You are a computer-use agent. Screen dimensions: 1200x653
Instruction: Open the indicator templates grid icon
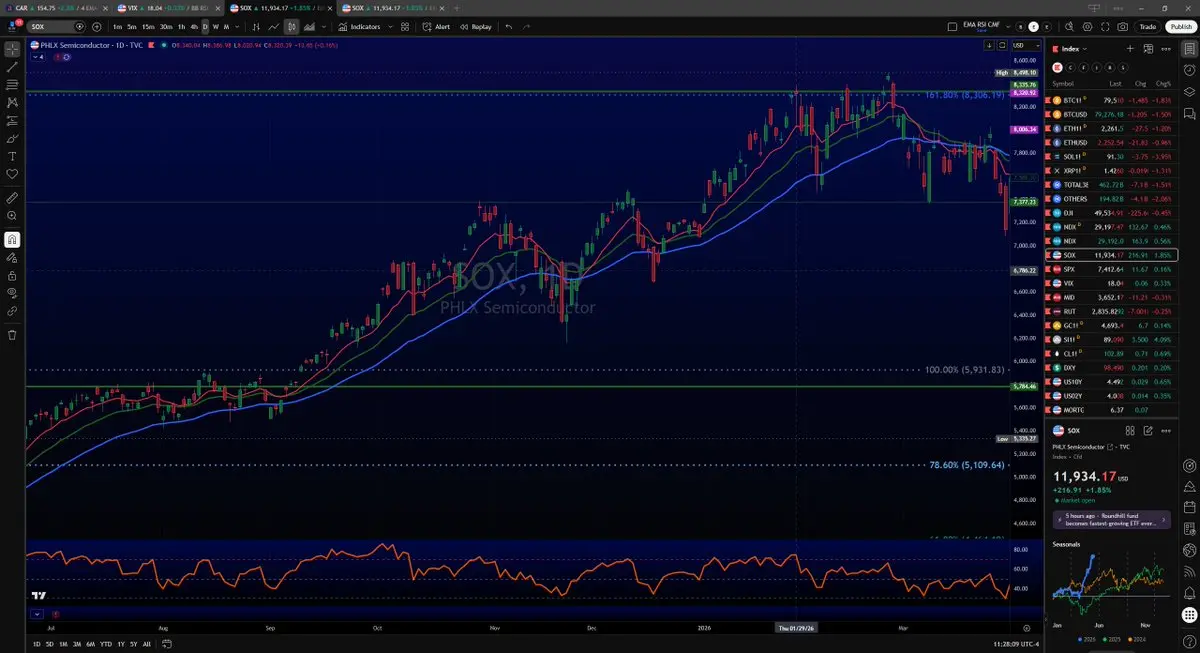coord(405,26)
